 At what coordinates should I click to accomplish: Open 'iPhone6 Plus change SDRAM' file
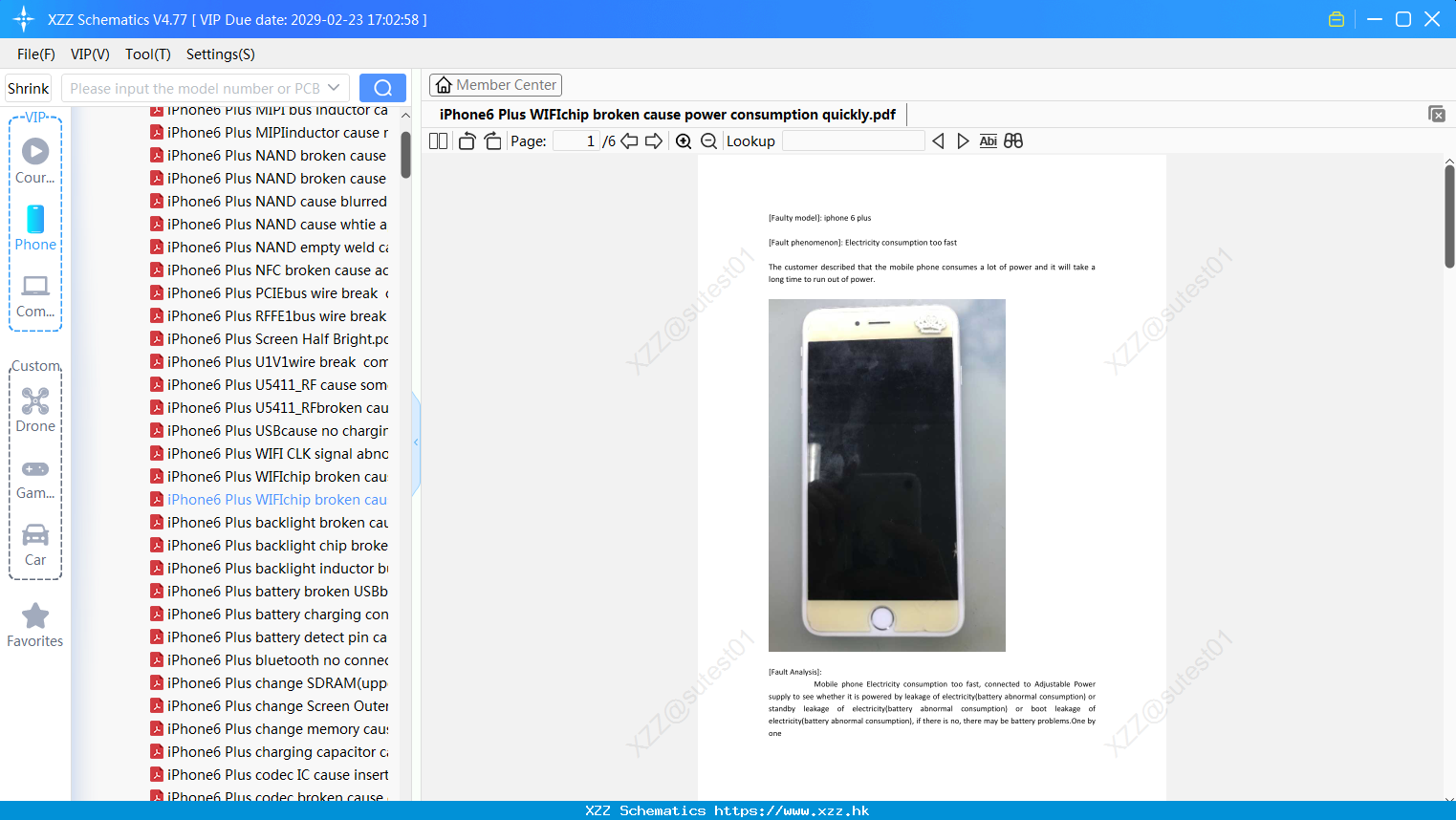click(269, 683)
